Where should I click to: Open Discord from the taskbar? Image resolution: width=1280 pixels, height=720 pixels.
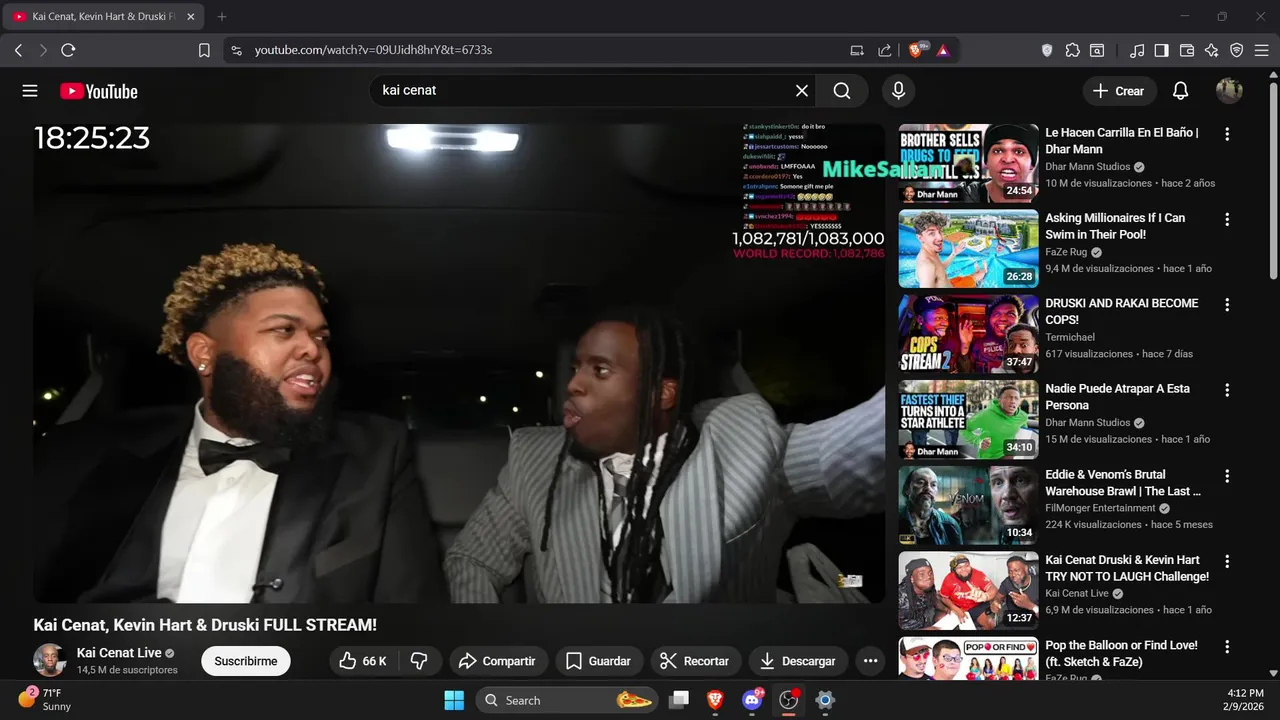pos(752,700)
